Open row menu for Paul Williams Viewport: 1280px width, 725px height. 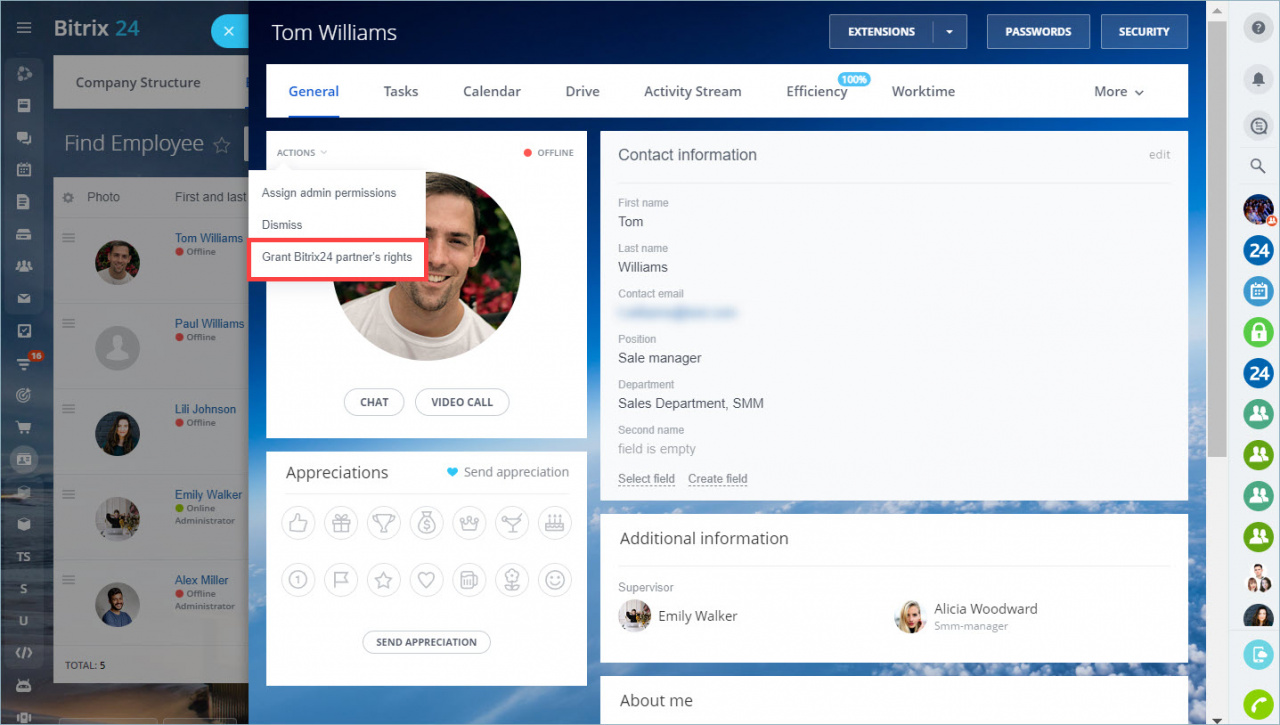(69, 323)
